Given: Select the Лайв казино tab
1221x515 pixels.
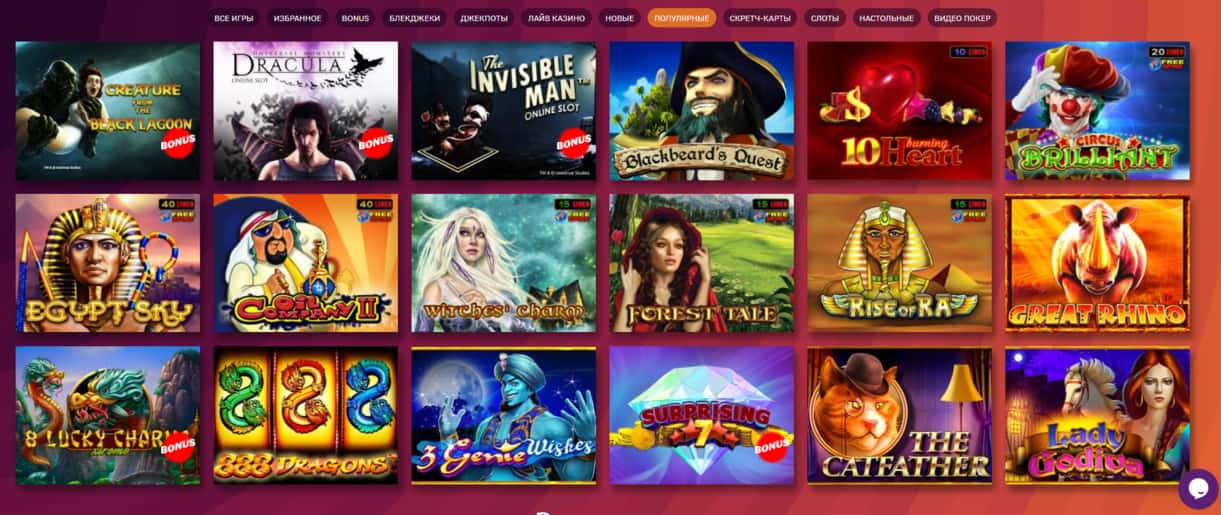Looking at the screenshot, I should [557, 18].
